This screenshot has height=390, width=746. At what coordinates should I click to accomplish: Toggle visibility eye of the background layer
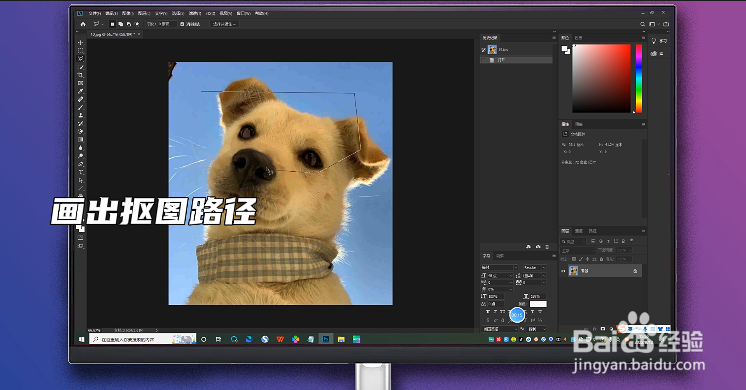pos(563,271)
